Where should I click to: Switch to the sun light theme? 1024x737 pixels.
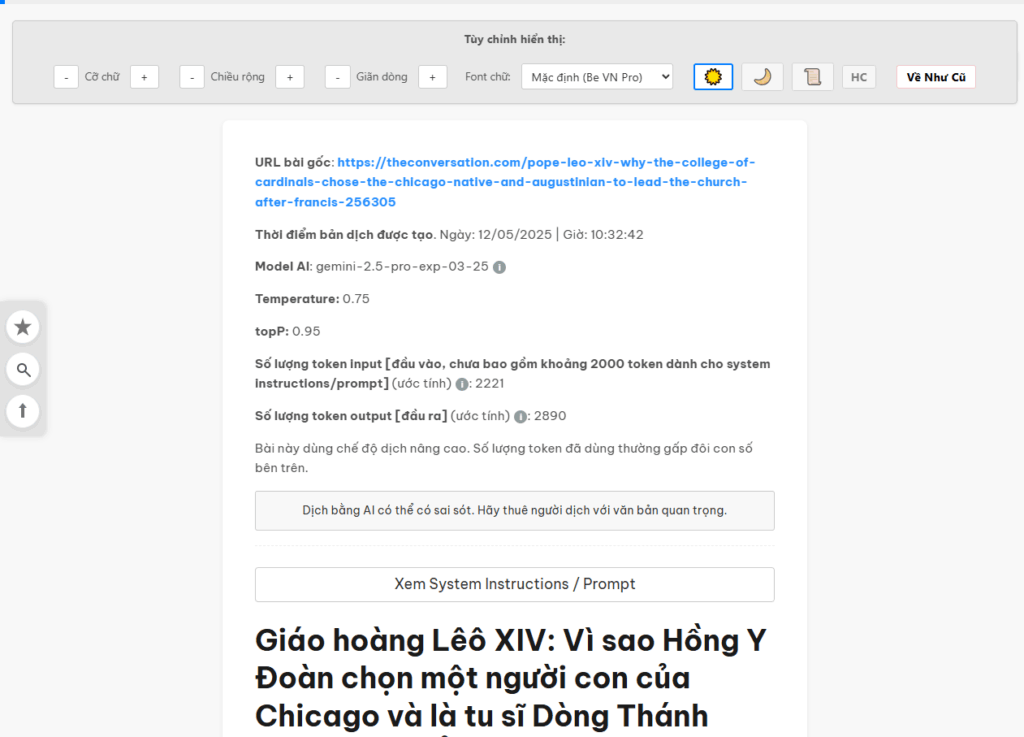tap(713, 77)
